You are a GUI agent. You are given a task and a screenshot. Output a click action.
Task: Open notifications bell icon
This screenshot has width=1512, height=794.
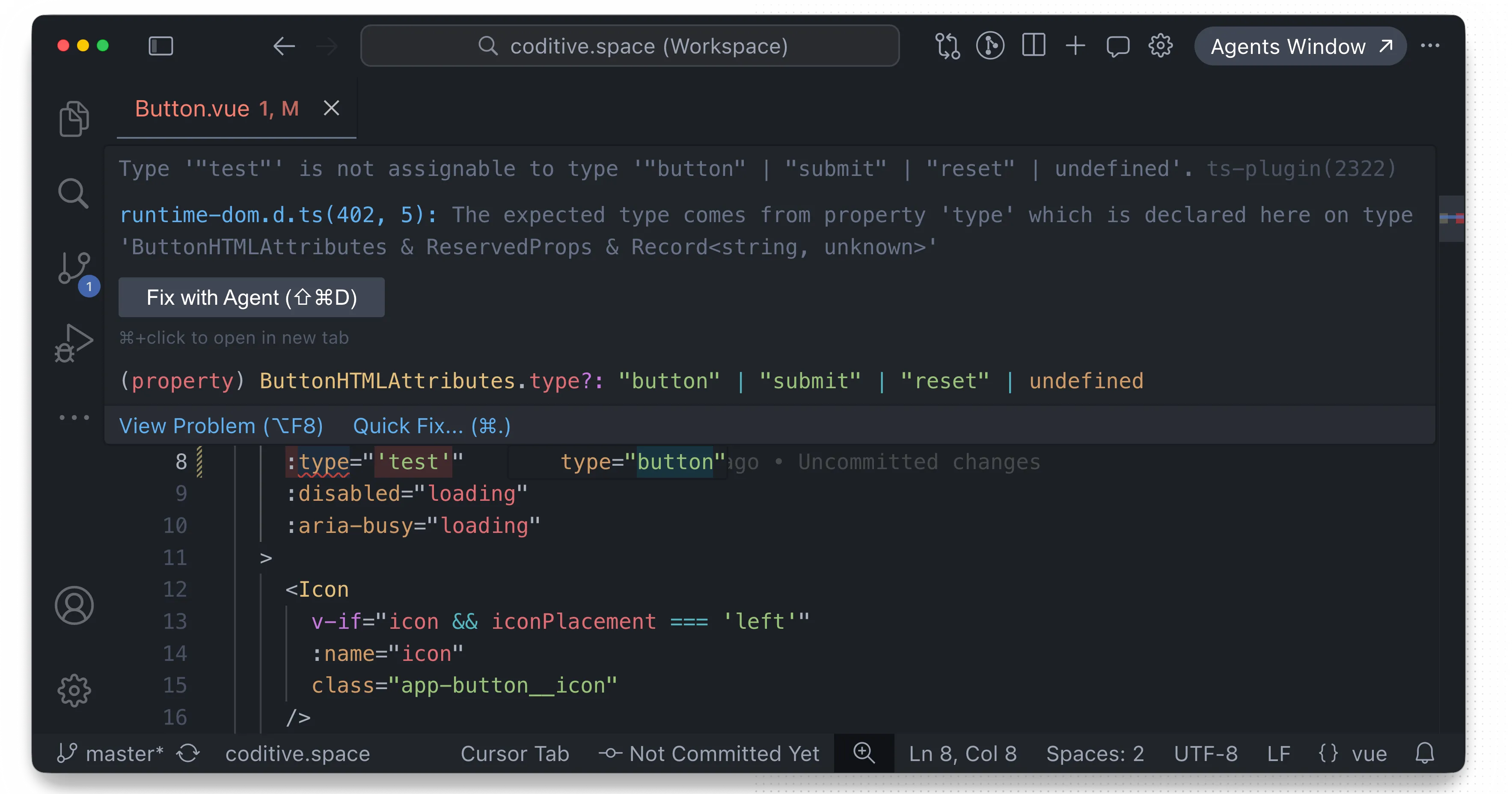click(1425, 753)
